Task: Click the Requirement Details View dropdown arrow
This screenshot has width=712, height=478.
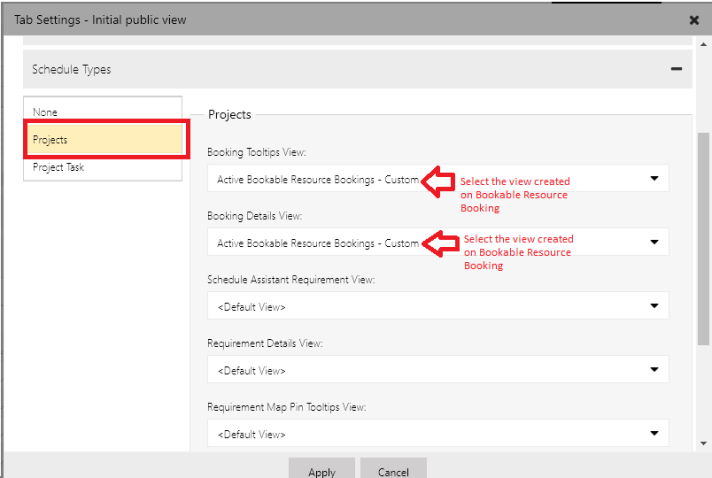Action: [654, 370]
